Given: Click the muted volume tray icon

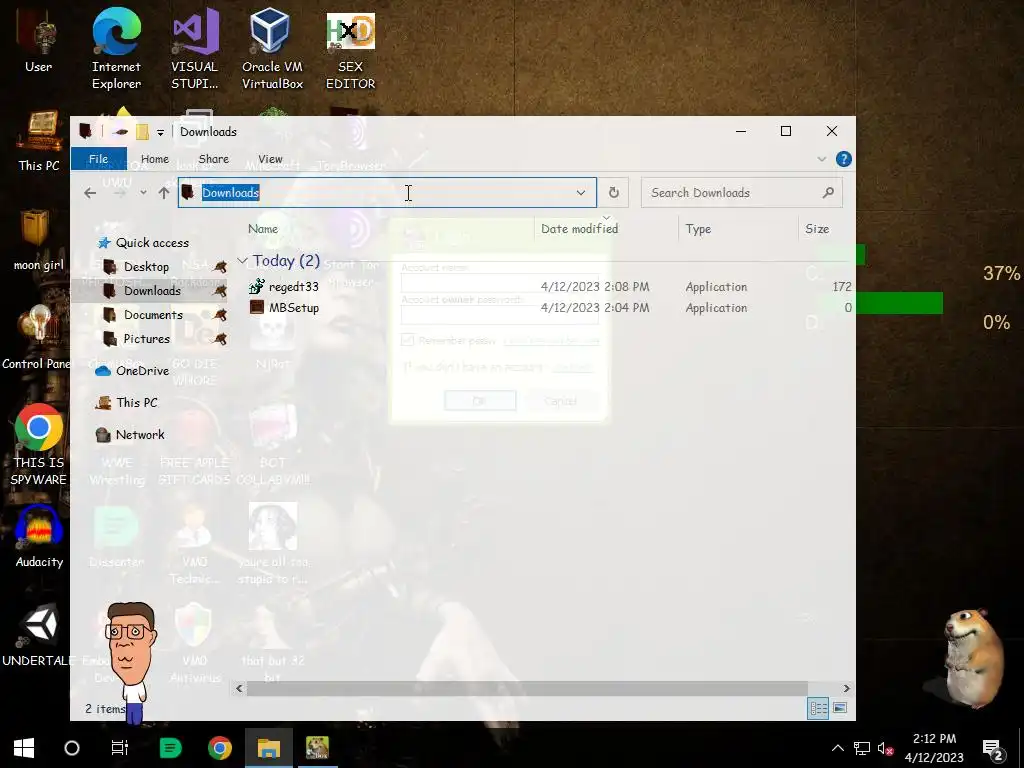Looking at the screenshot, I should 886,748.
